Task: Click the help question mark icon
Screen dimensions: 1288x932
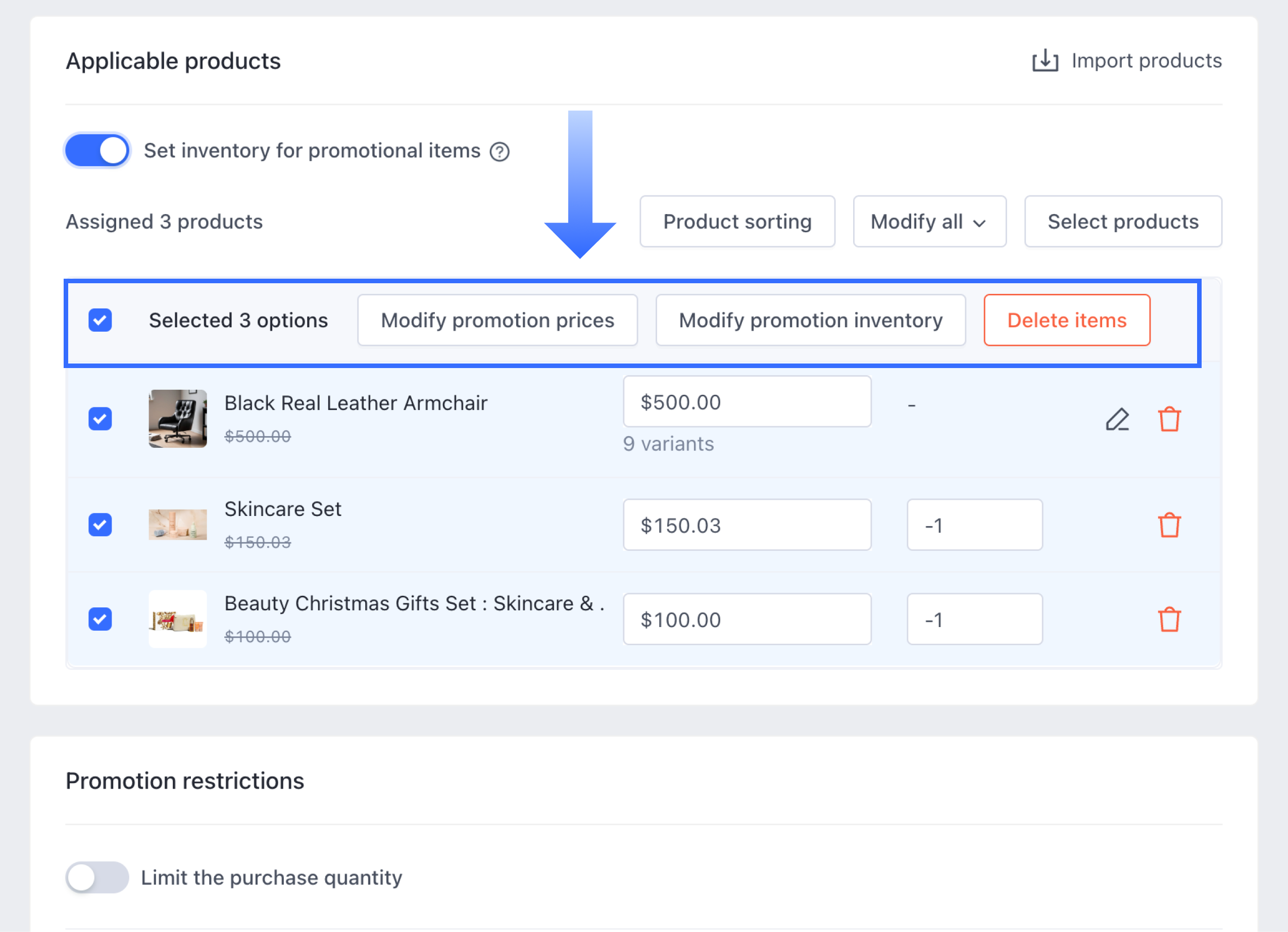Action: click(499, 151)
